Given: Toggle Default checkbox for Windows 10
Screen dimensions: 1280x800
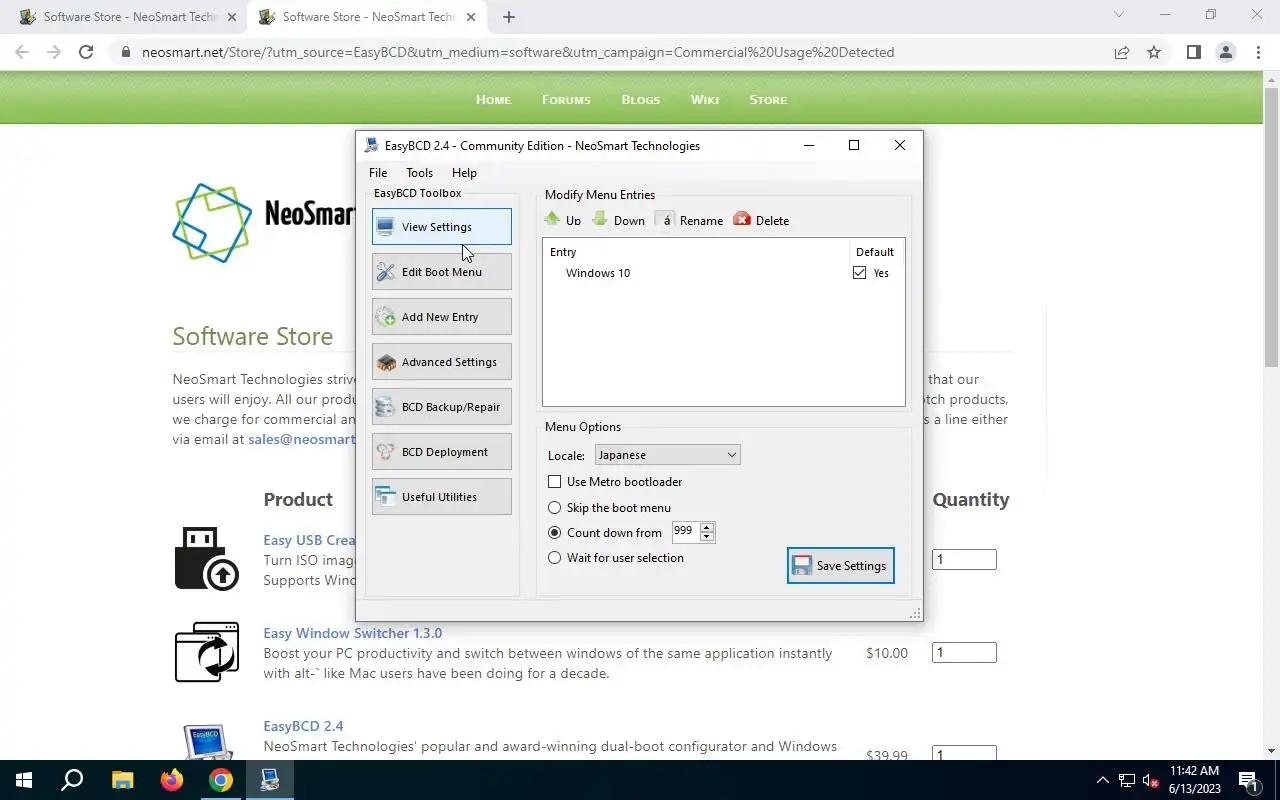Looking at the screenshot, I should tap(859, 273).
